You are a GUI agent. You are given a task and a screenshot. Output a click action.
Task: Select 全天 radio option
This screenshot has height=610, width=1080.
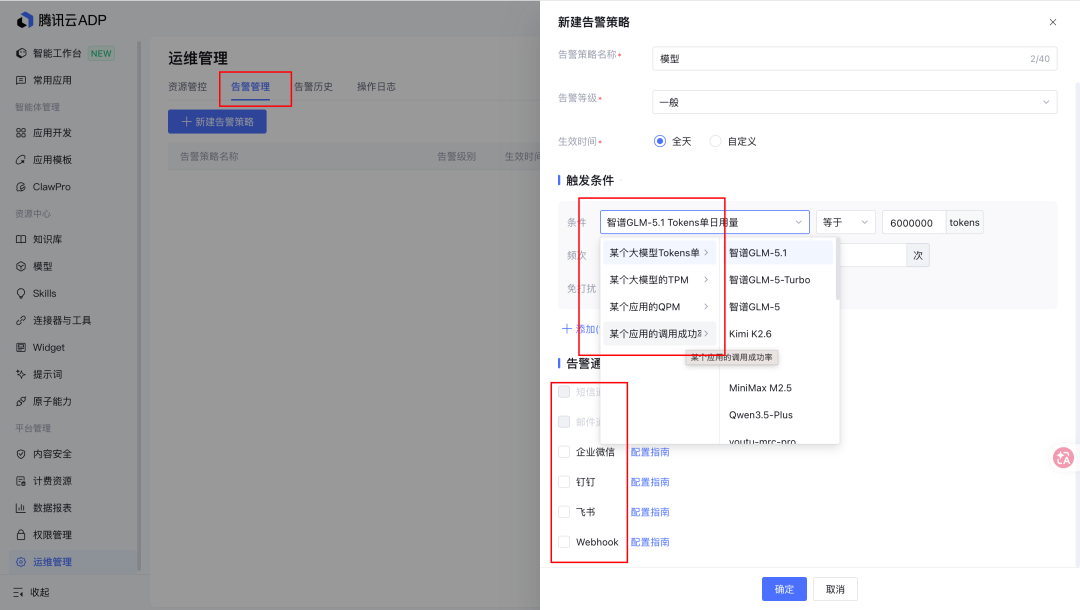point(660,141)
